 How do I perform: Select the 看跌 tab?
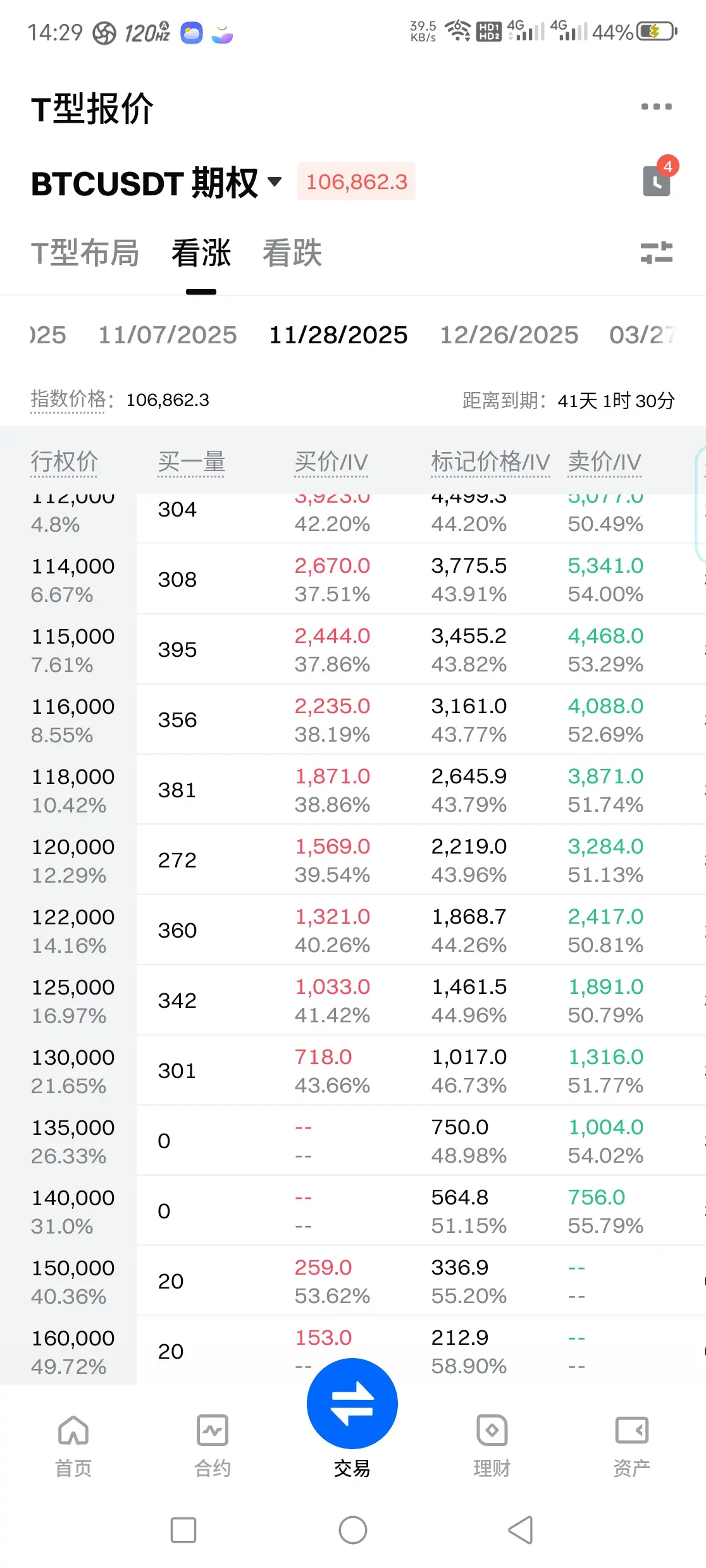tap(292, 253)
